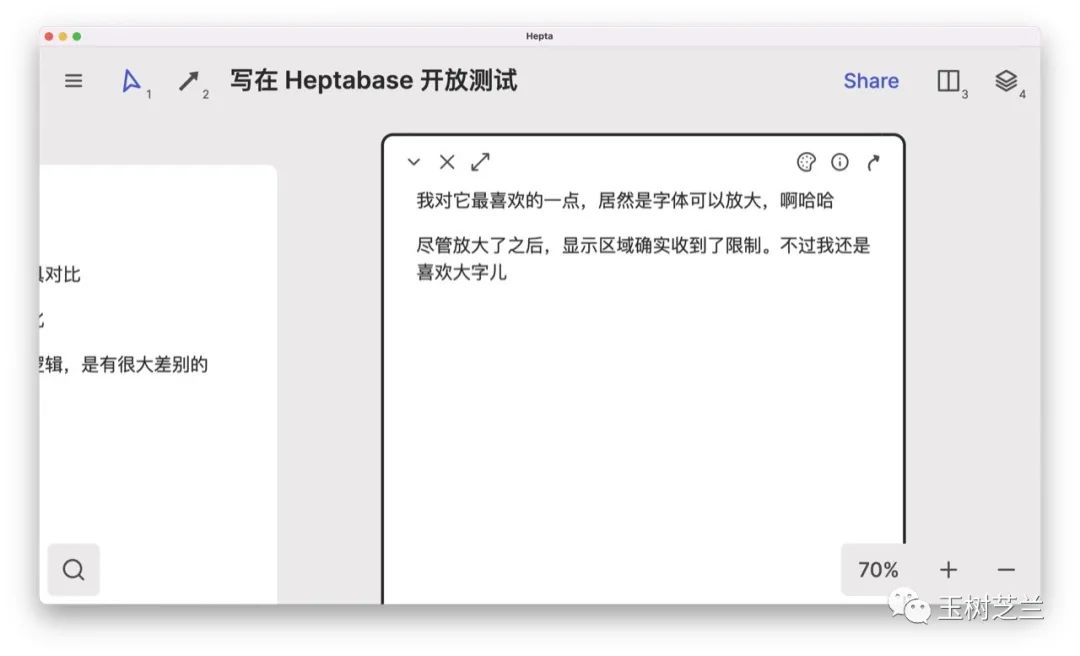
Task: Expand the card to full screen
Action: [x=480, y=162]
